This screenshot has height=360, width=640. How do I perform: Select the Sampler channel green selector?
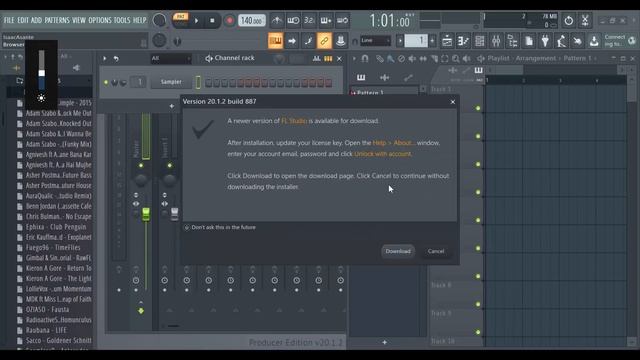pyautogui.click(x=198, y=82)
